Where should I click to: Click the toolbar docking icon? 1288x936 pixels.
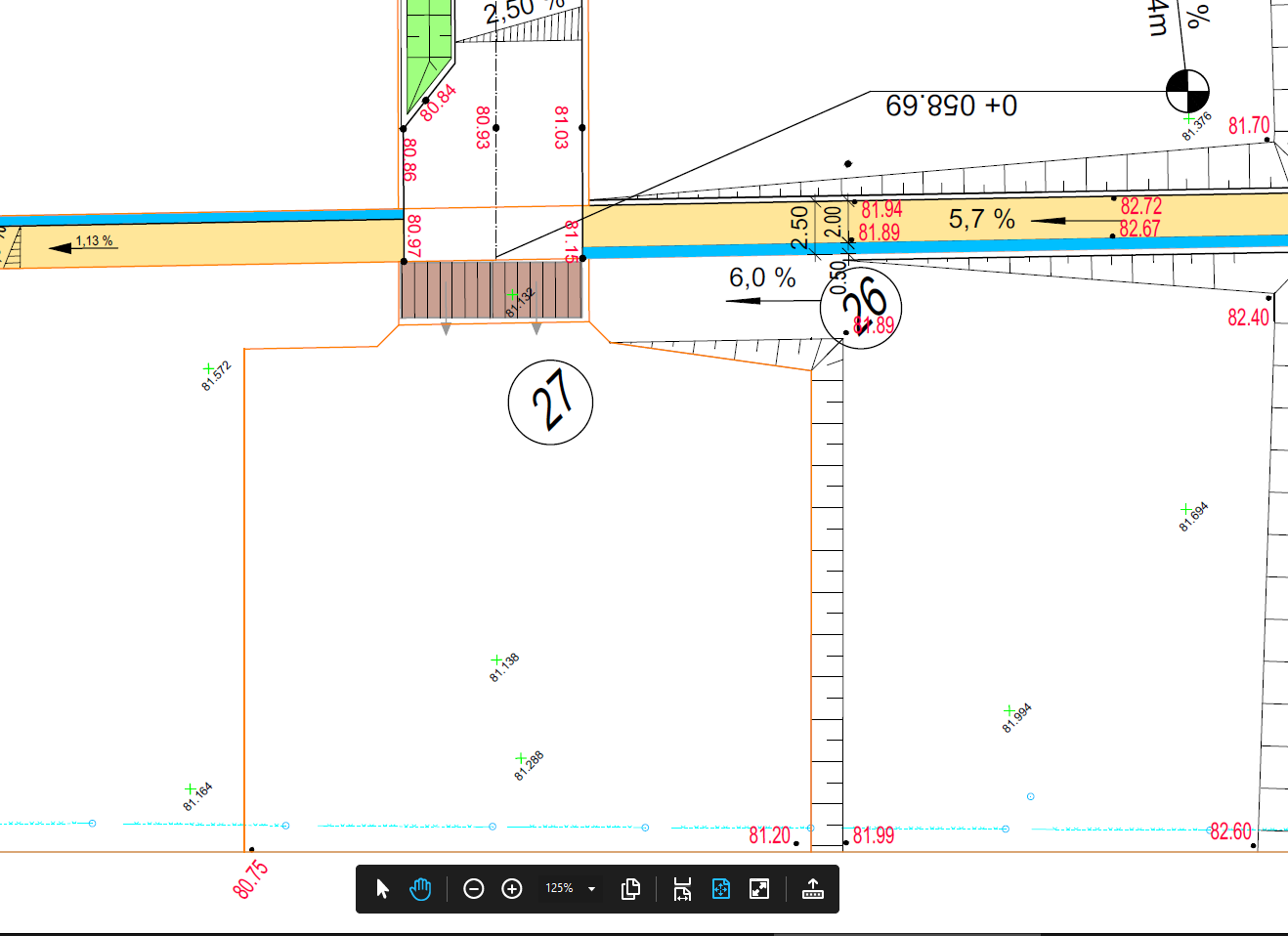tap(812, 889)
